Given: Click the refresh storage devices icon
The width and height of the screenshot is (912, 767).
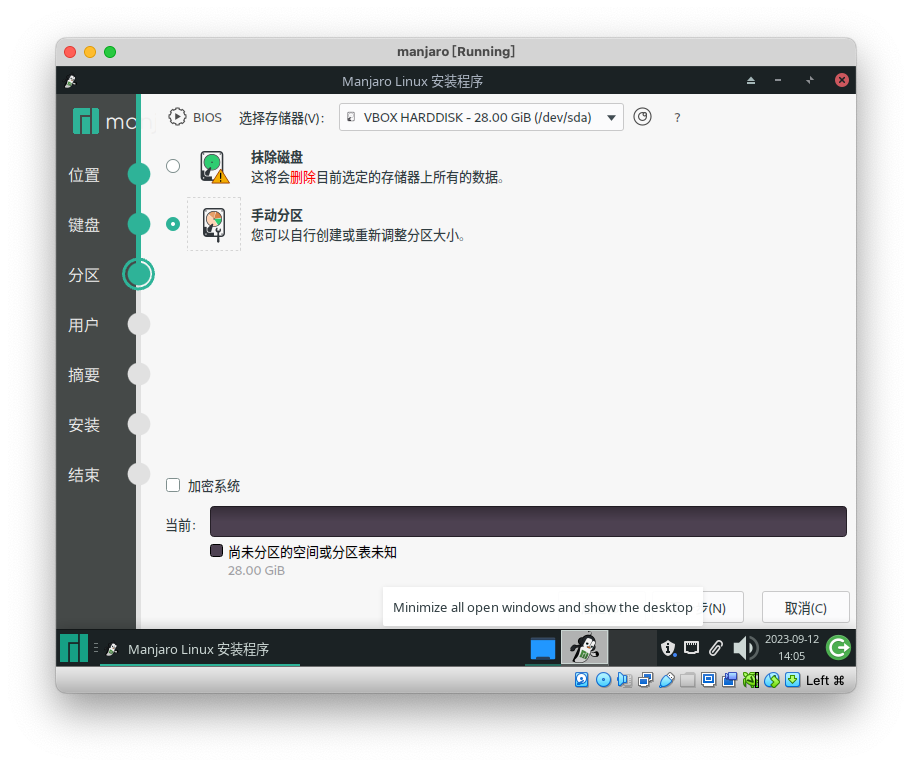Looking at the screenshot, I should (643, 117).
